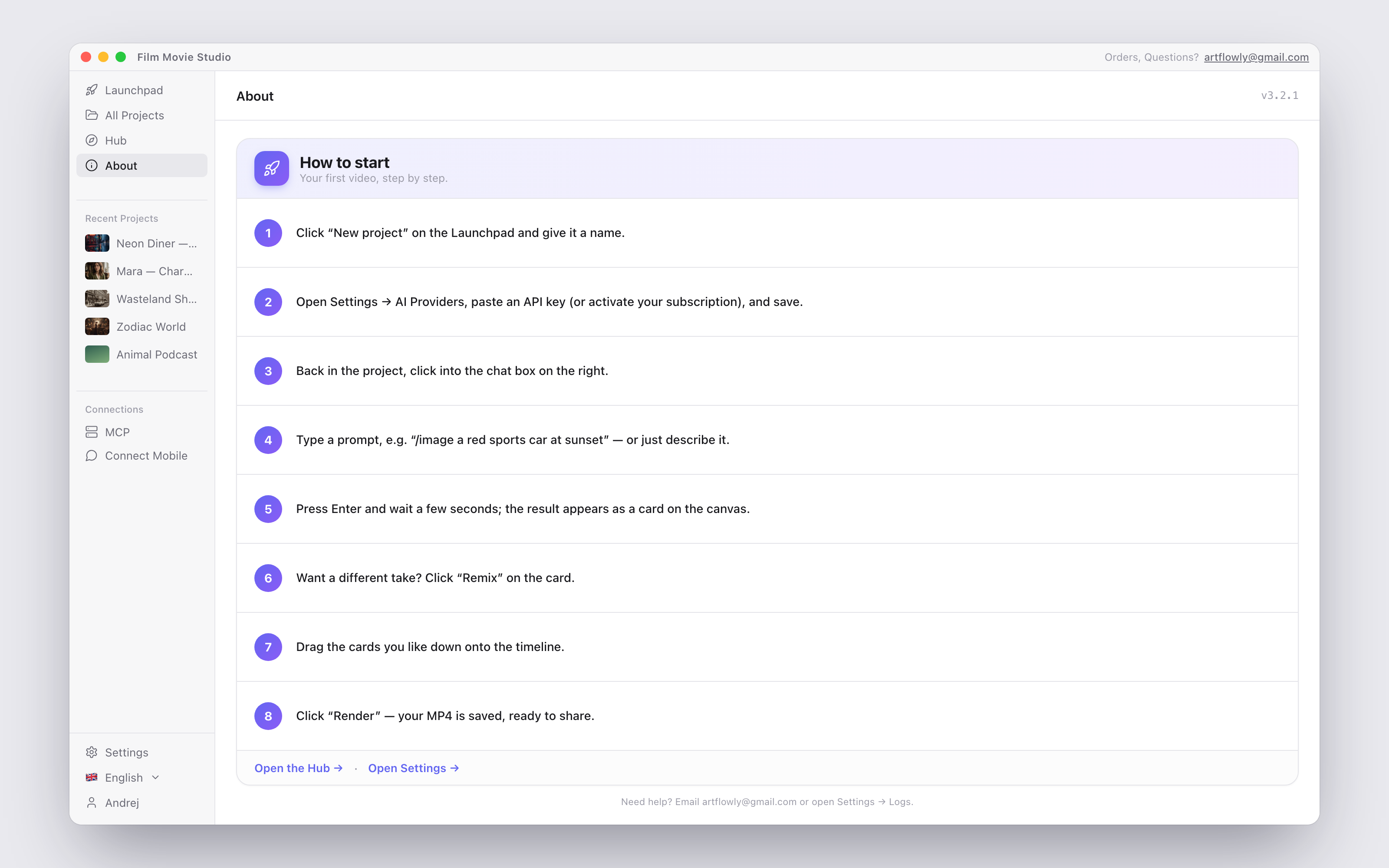Click the 'How to start' heading

click(344, 162)
